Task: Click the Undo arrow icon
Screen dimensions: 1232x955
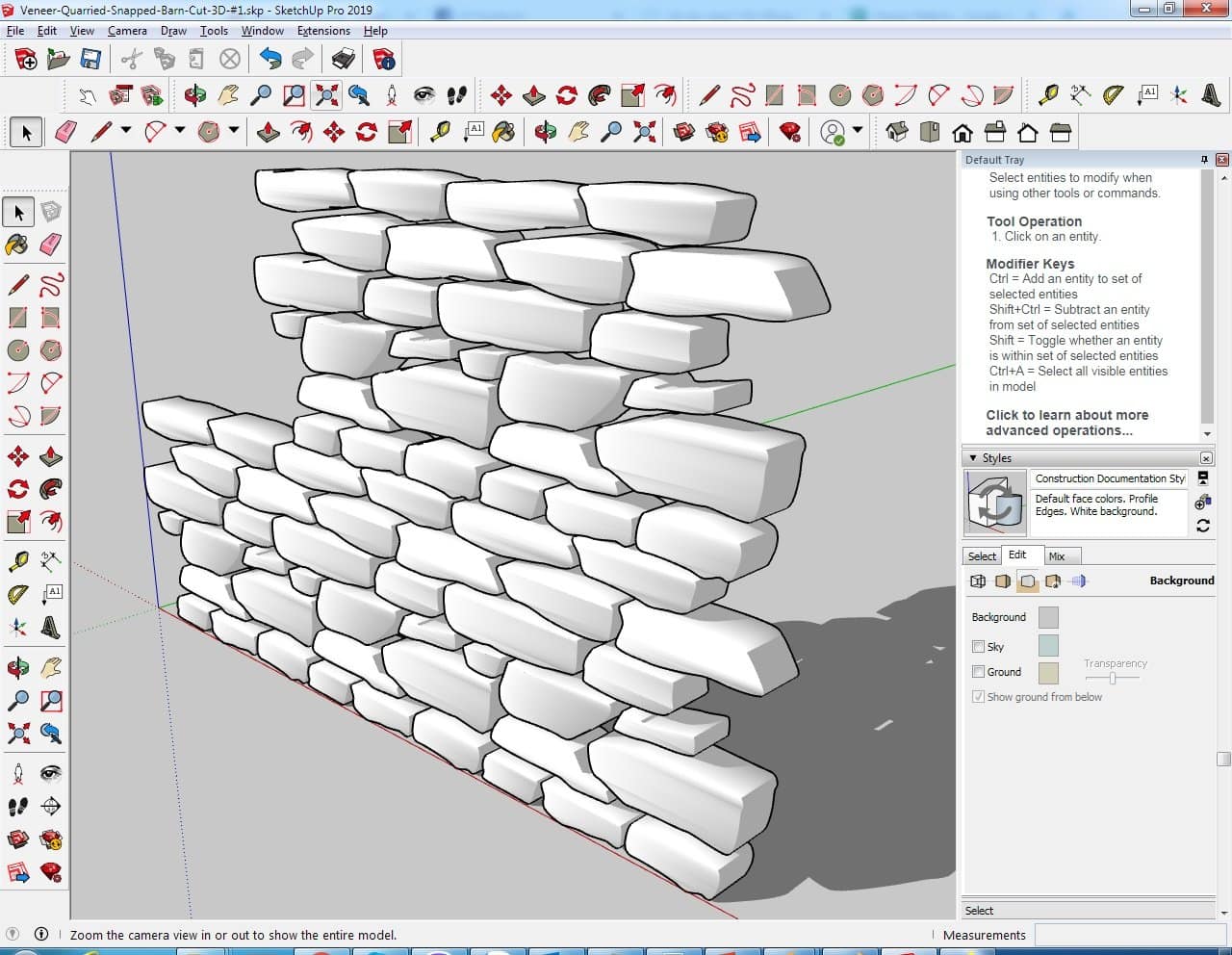Action: 270,60
